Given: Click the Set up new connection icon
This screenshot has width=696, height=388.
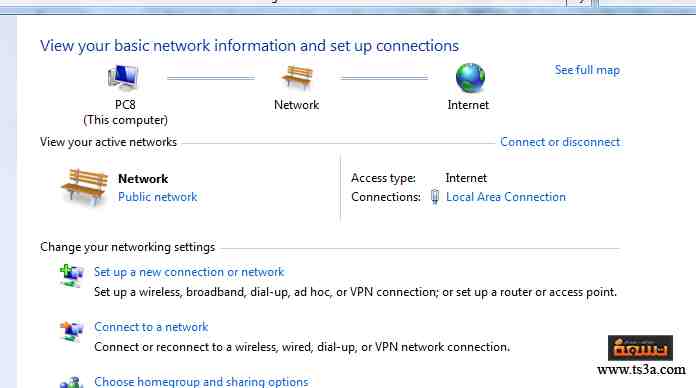Looking at the screenshot, I should point(71,275).
